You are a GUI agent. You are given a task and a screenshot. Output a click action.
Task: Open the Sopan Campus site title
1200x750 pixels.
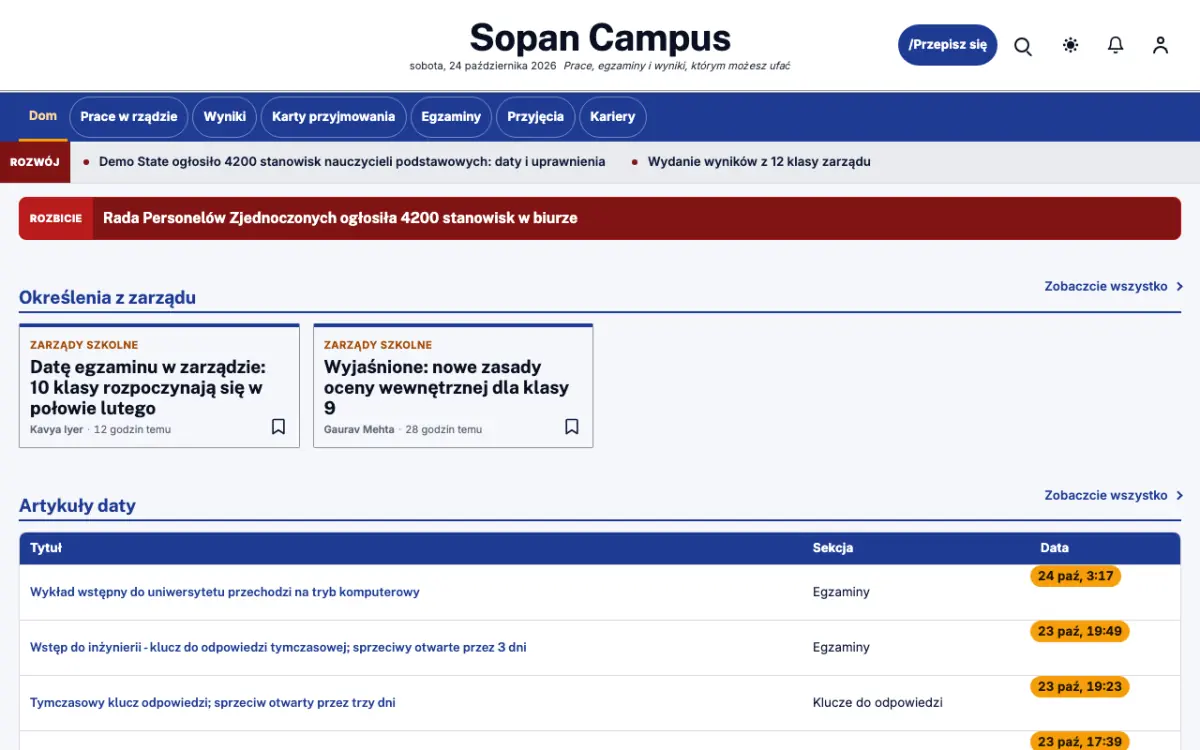(x=600, y=38)
